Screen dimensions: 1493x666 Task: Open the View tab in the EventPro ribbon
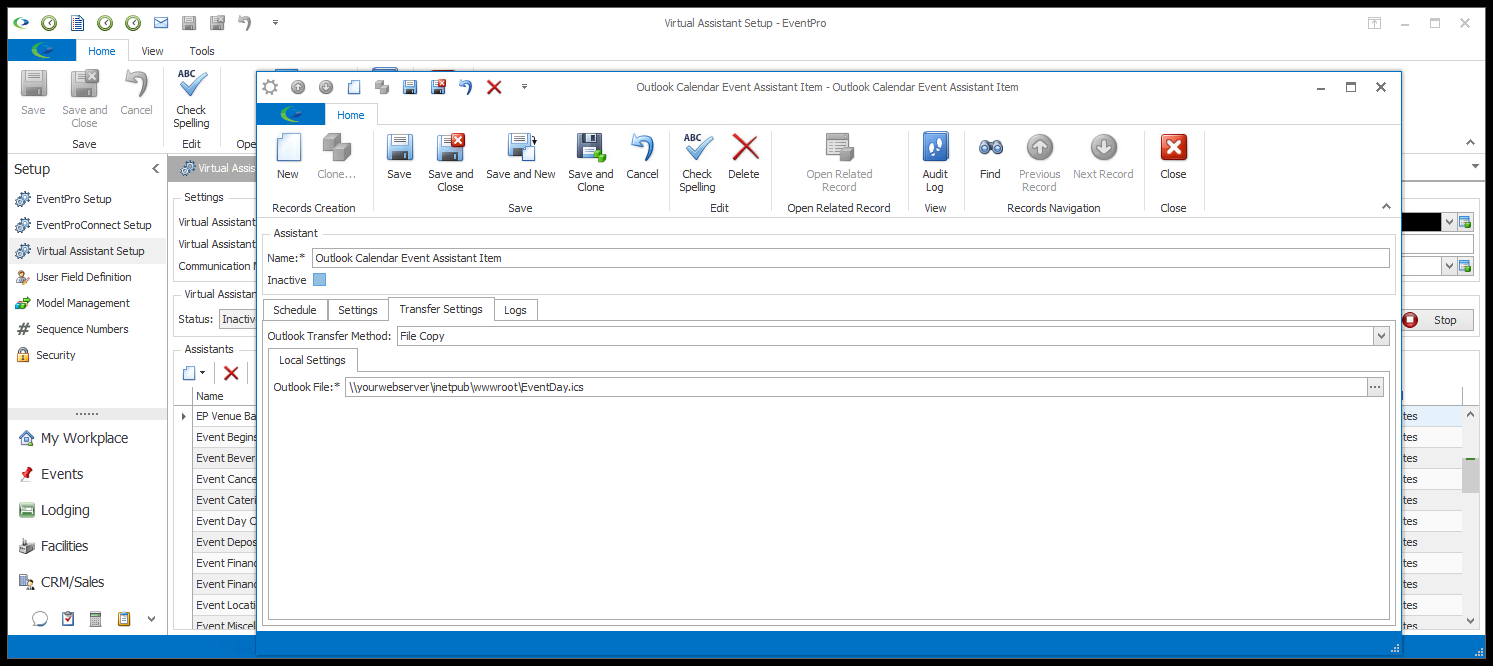coord(152,51)
